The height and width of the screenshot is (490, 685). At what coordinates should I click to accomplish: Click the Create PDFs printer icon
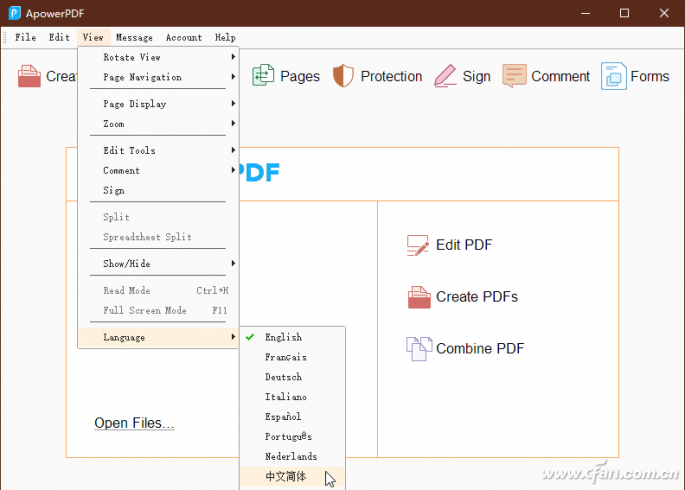click(x=419, y=297)
